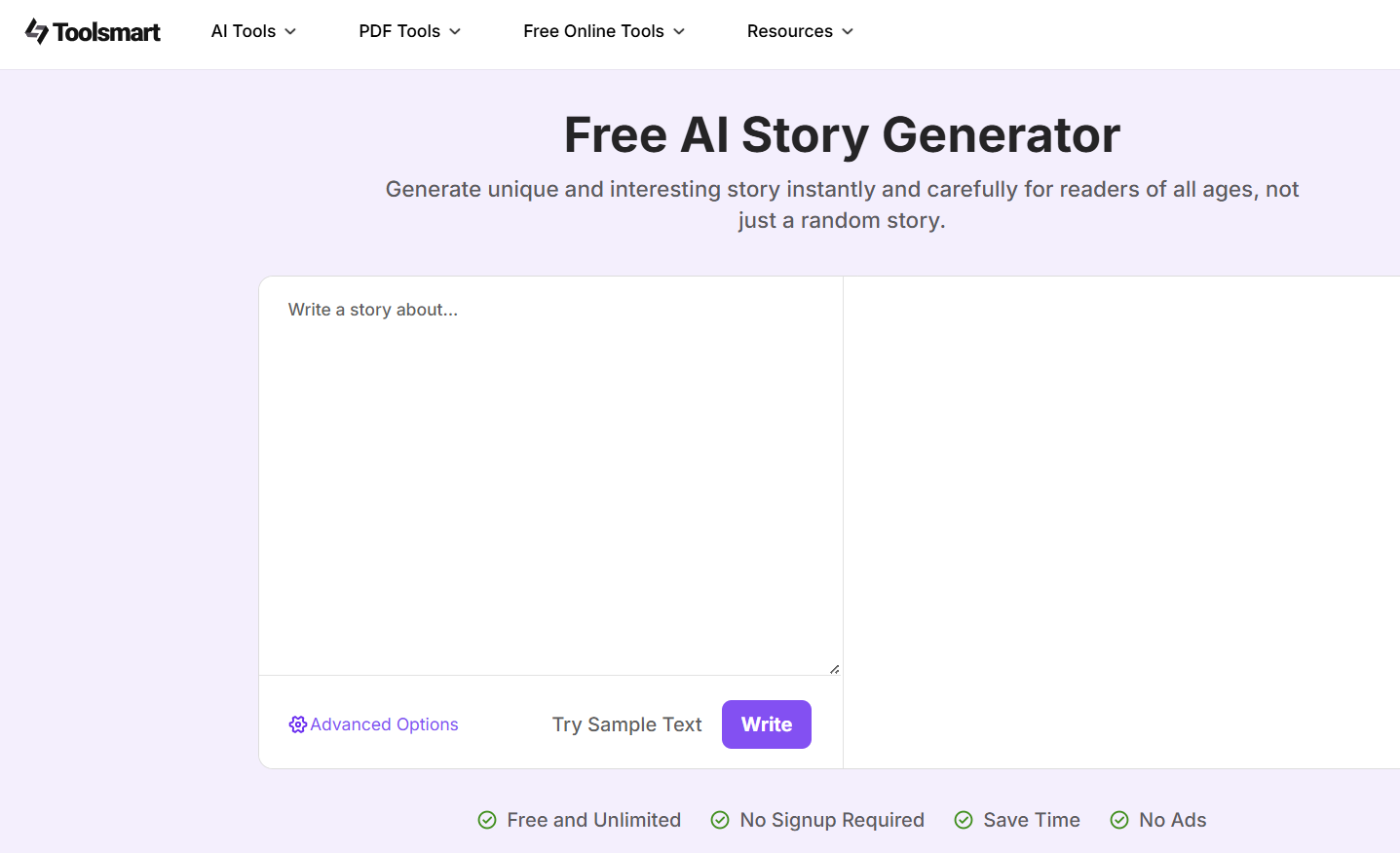This screenshot has width=1400, height=853.
Task: Click the checkmark icon beside No Ads
Action: (x=1119, y=820)
